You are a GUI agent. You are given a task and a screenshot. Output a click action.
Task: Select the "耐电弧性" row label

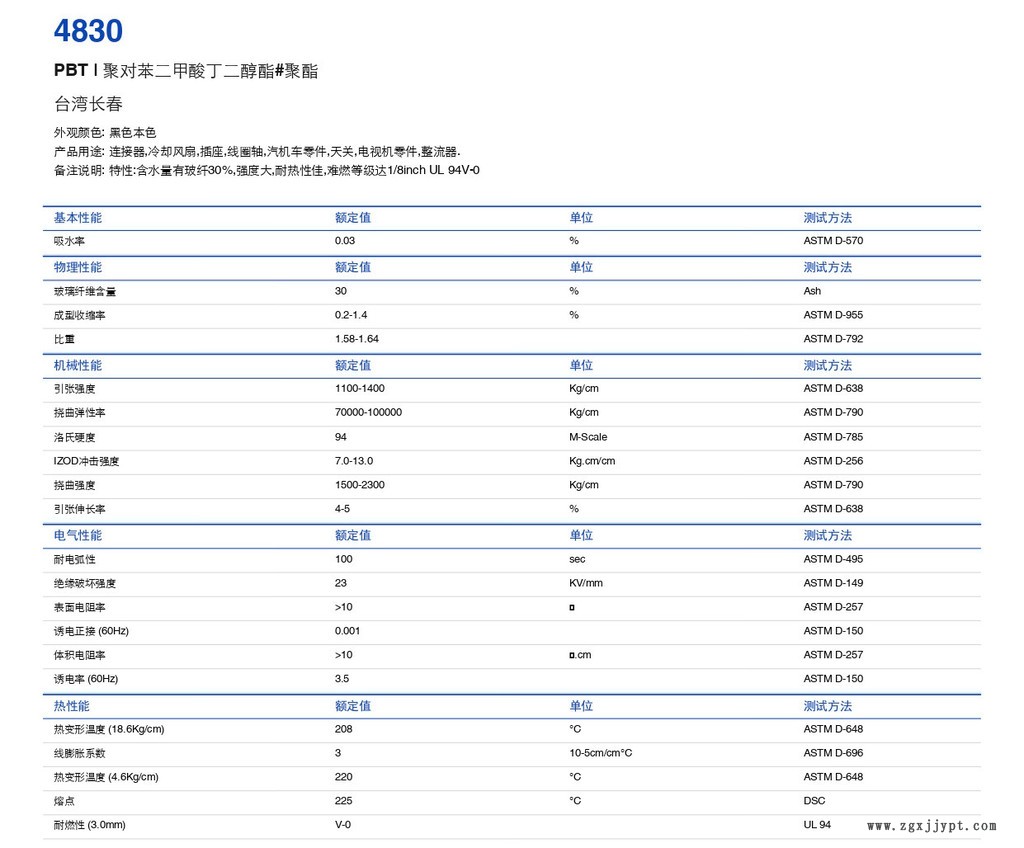pos(74,559)
